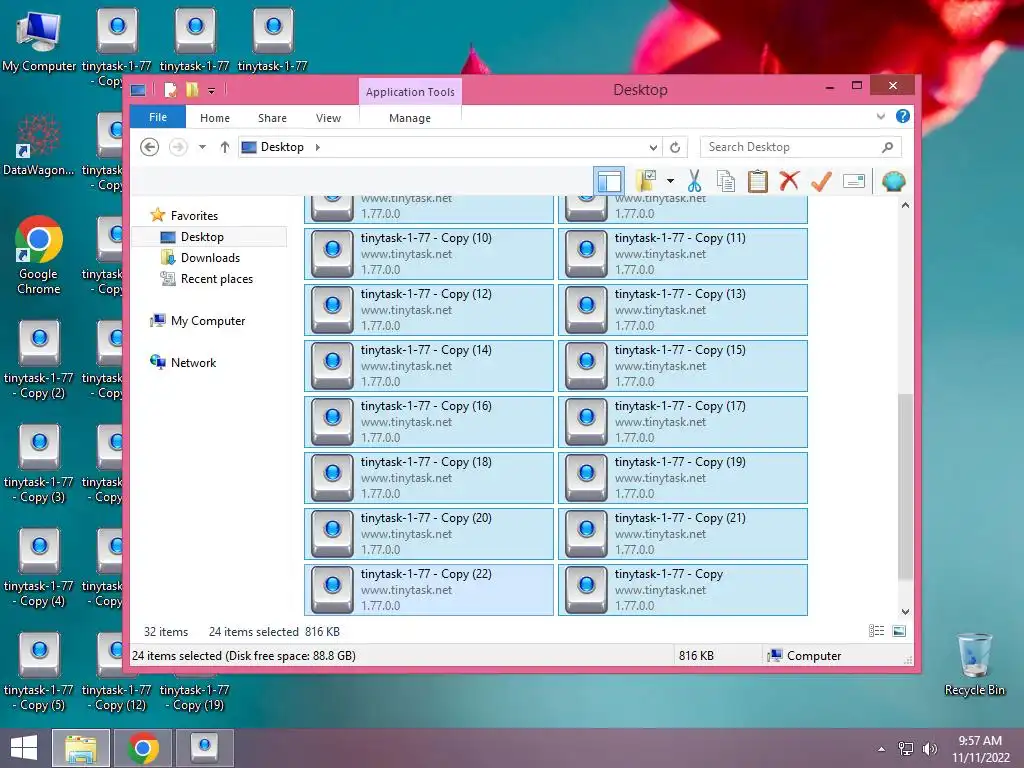Screen dimensions: 1024x768
Task: Open the Home ribbon tab
Action: pyautogui.click(x=215, y=118)
